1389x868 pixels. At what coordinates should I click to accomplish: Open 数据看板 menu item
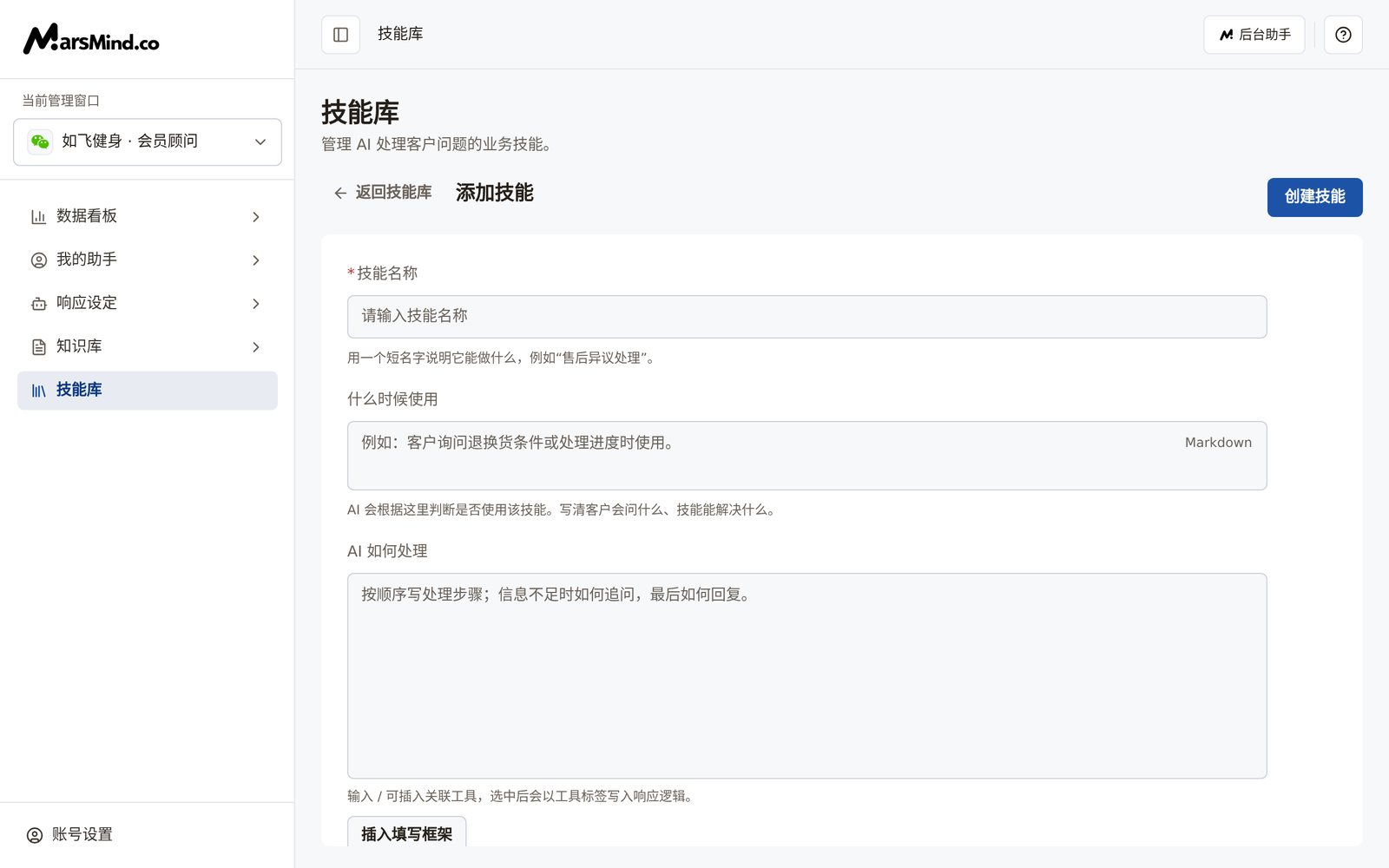pos(148,217)
